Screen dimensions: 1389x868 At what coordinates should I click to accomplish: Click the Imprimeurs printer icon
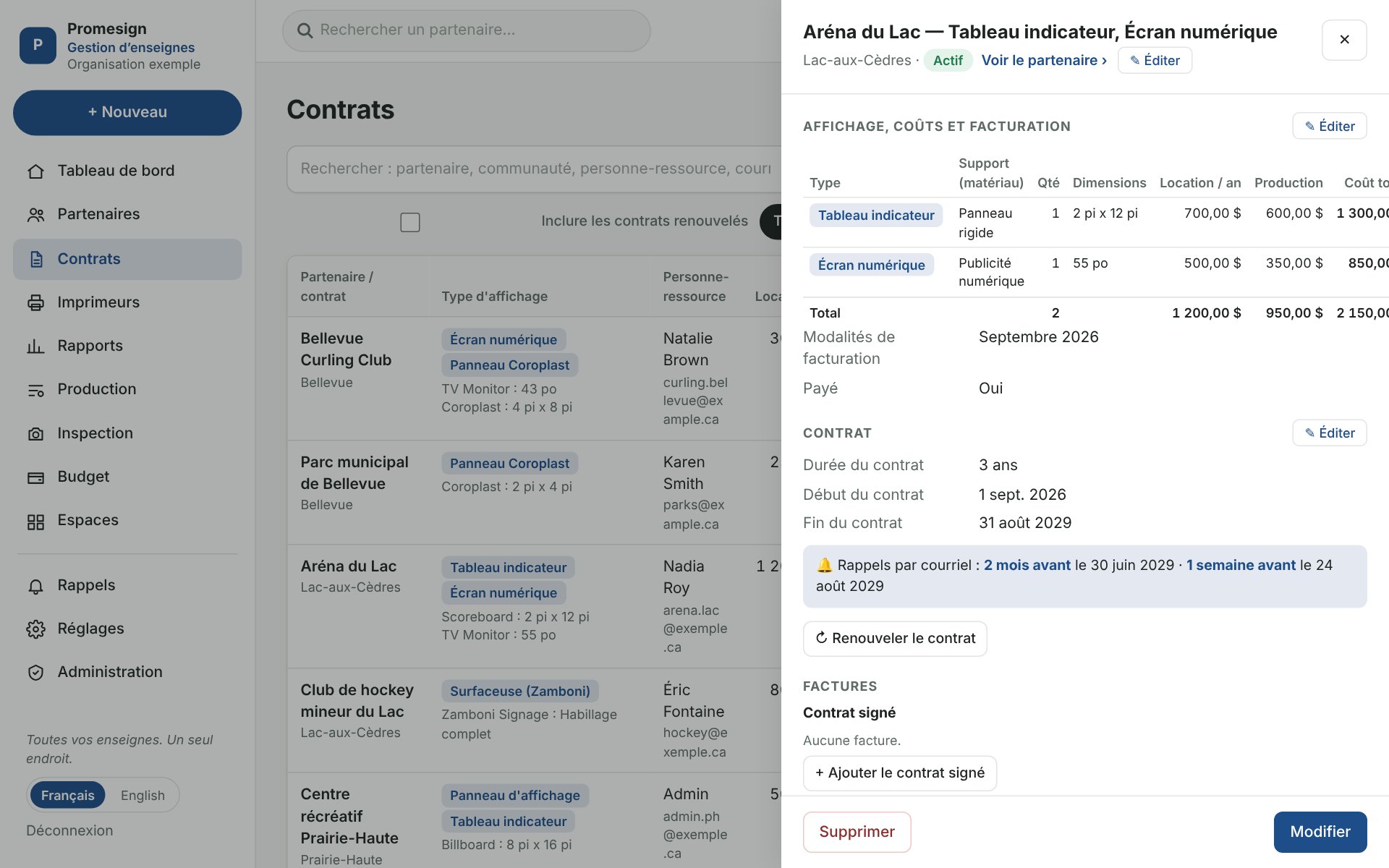point(35,302)
